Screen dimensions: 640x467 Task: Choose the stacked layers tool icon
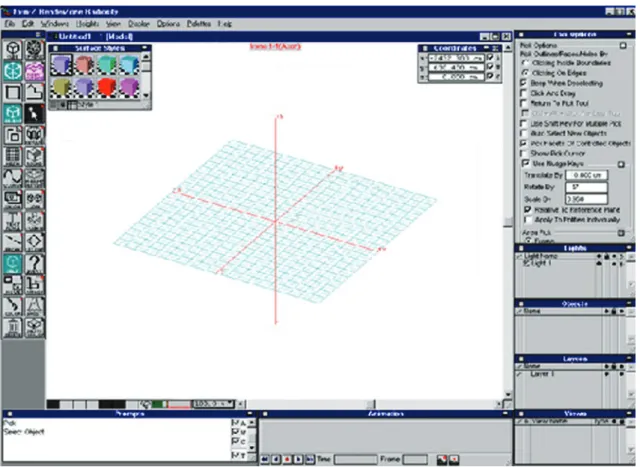(x=34, y=178)
